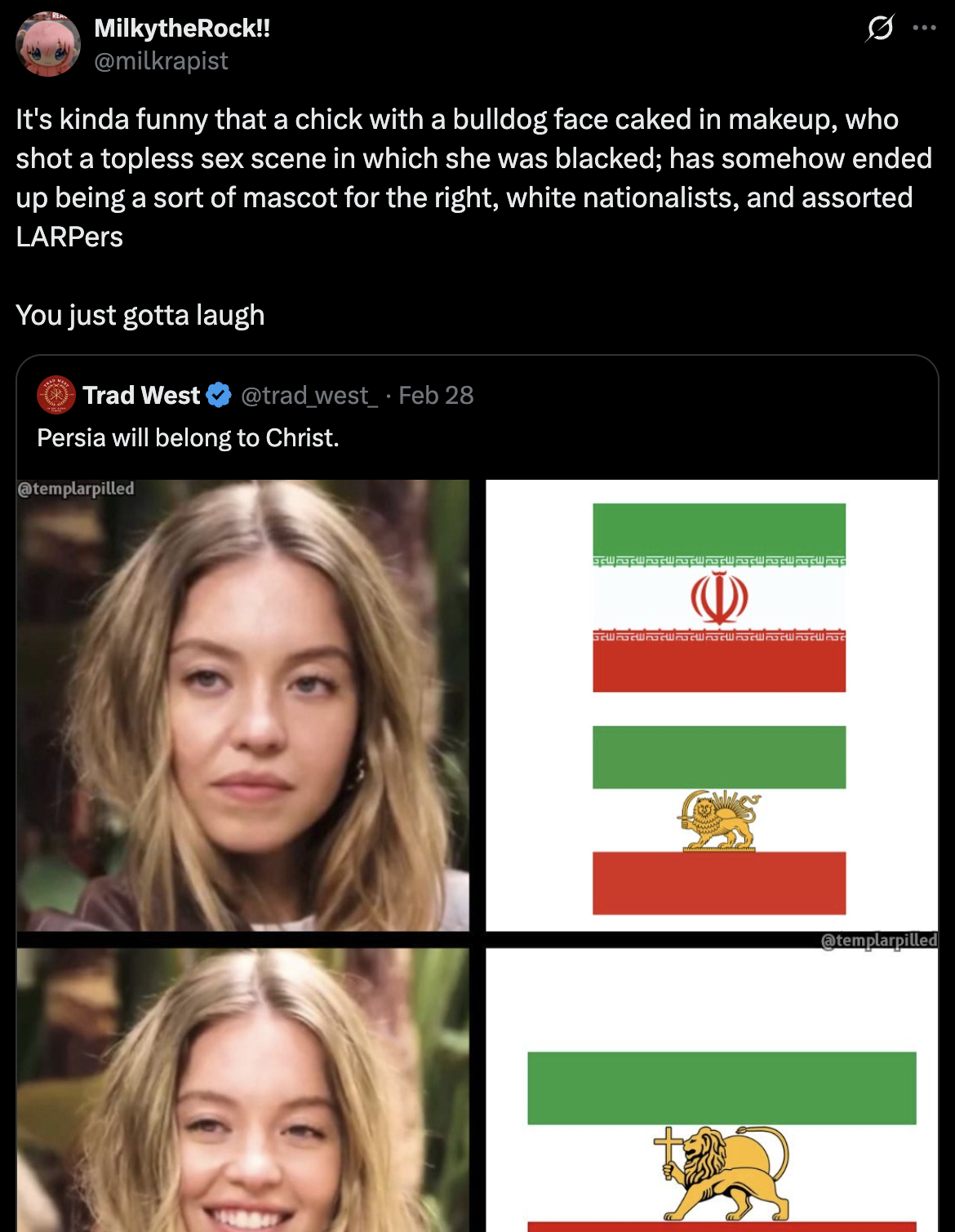955x1232 pixels.
Task: Open the Grok explain-post icon
Action: [880, 29]
